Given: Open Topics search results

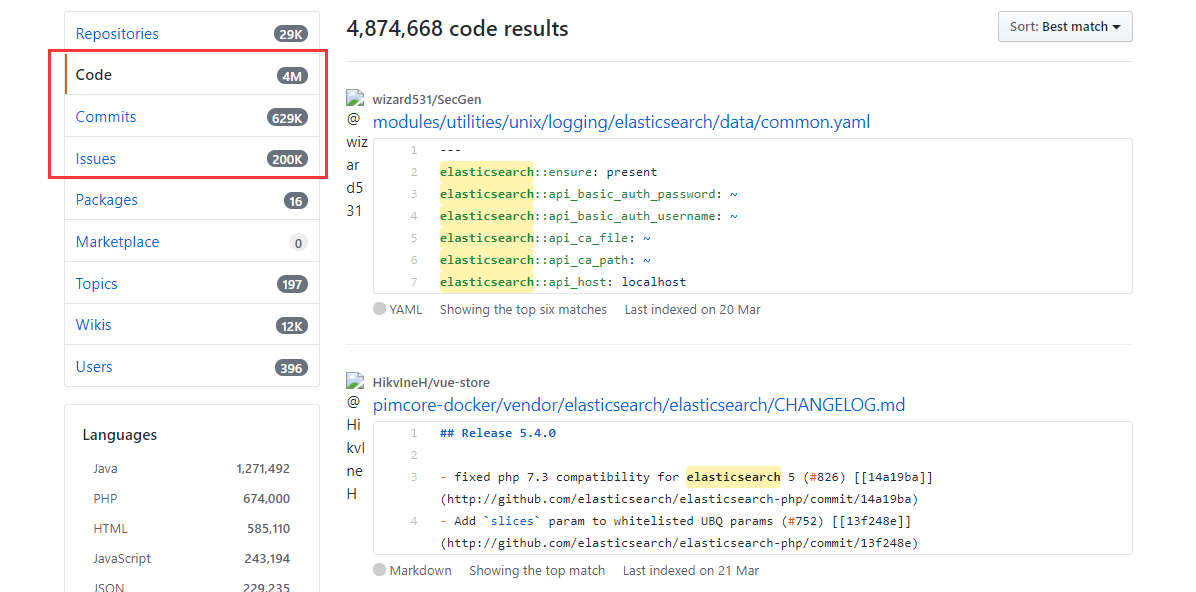Looking at the screenshot, I should [97, 284].
